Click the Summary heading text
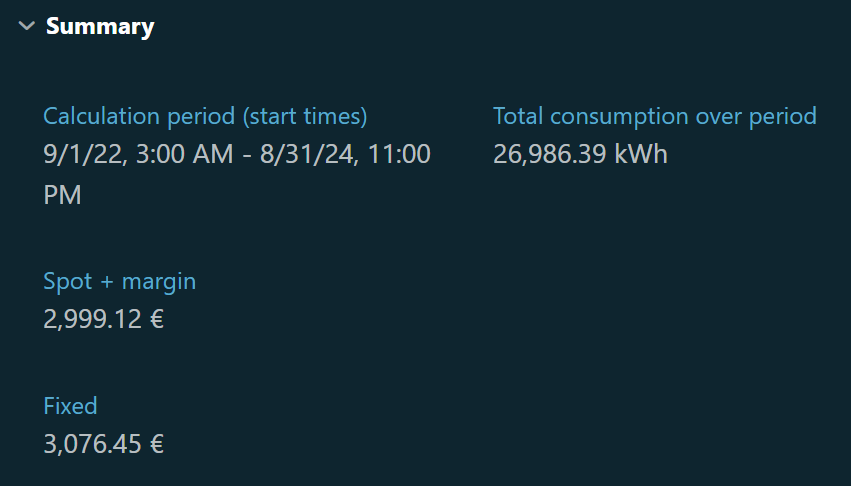The image size is (851, 486). point(100,27)
